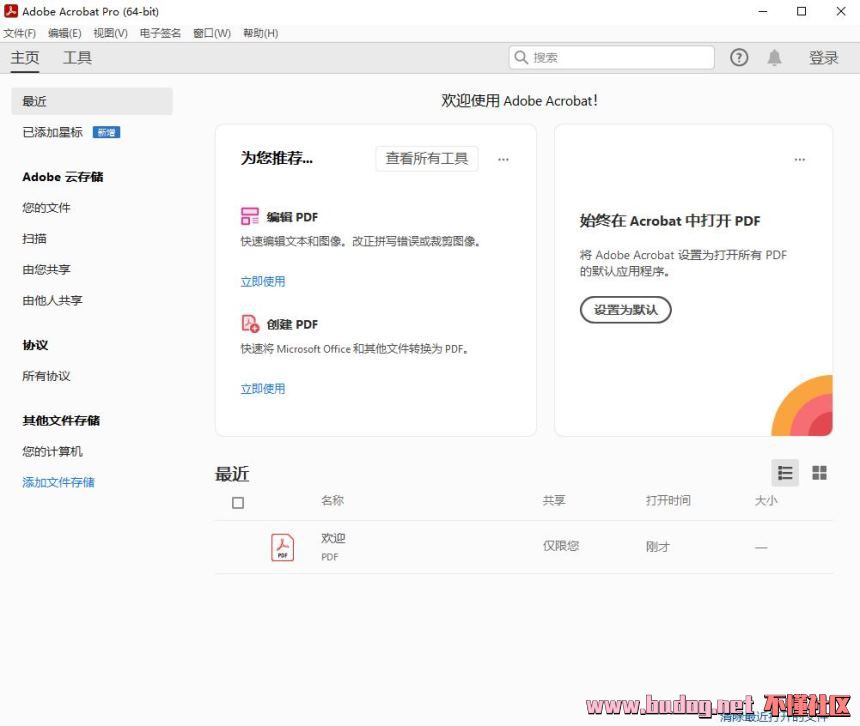Open 由他人共享 in the sidebar
The image size is (860, 726).
point(52,300)
